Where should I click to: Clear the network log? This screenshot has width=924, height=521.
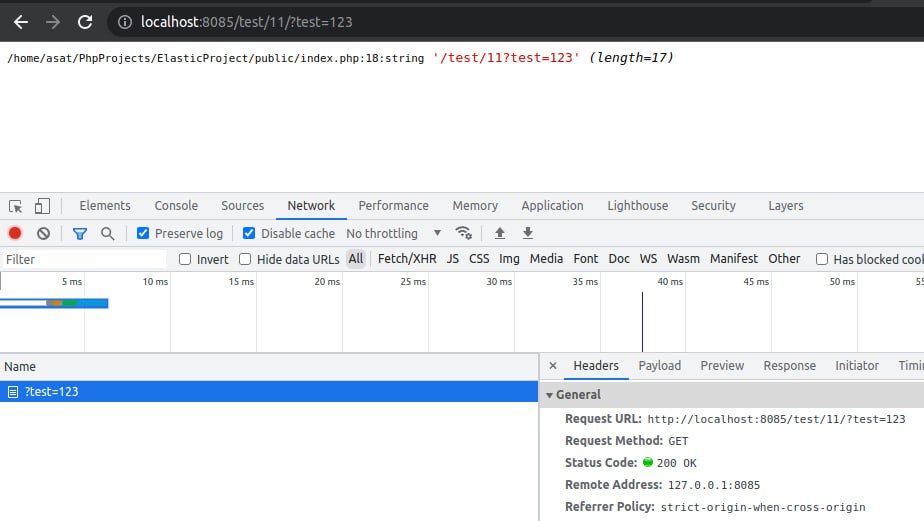(x=43, y=233)
